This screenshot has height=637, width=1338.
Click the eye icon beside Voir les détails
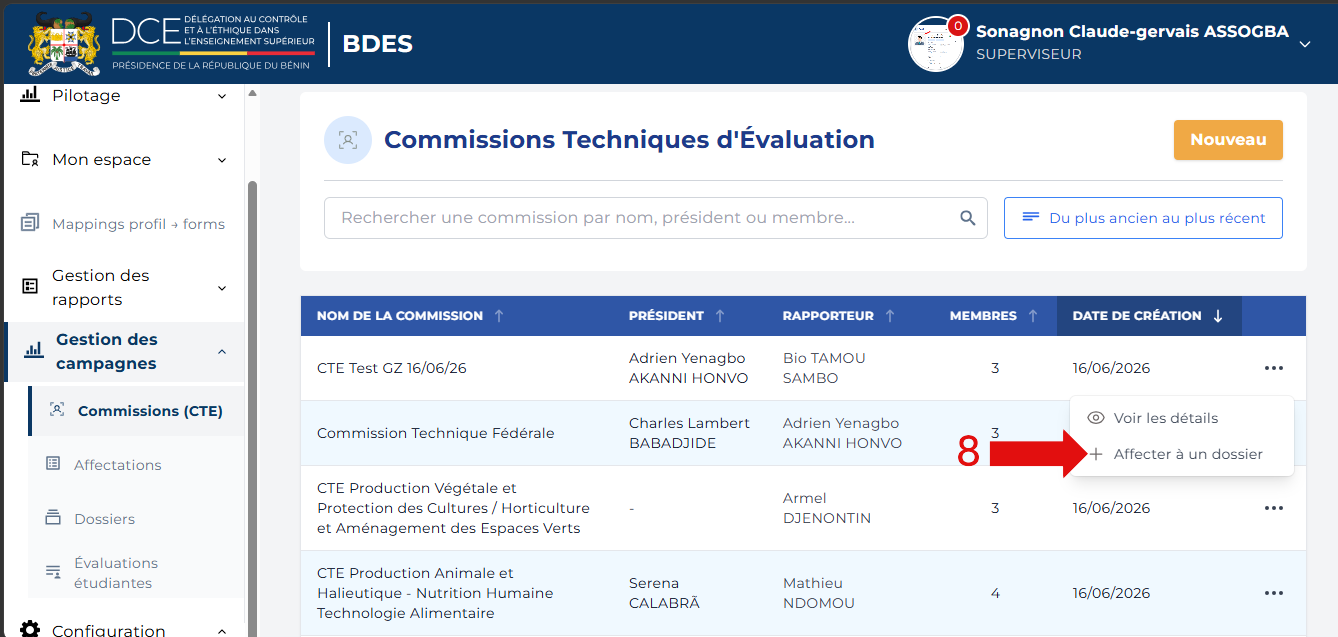coord(1096,418)
